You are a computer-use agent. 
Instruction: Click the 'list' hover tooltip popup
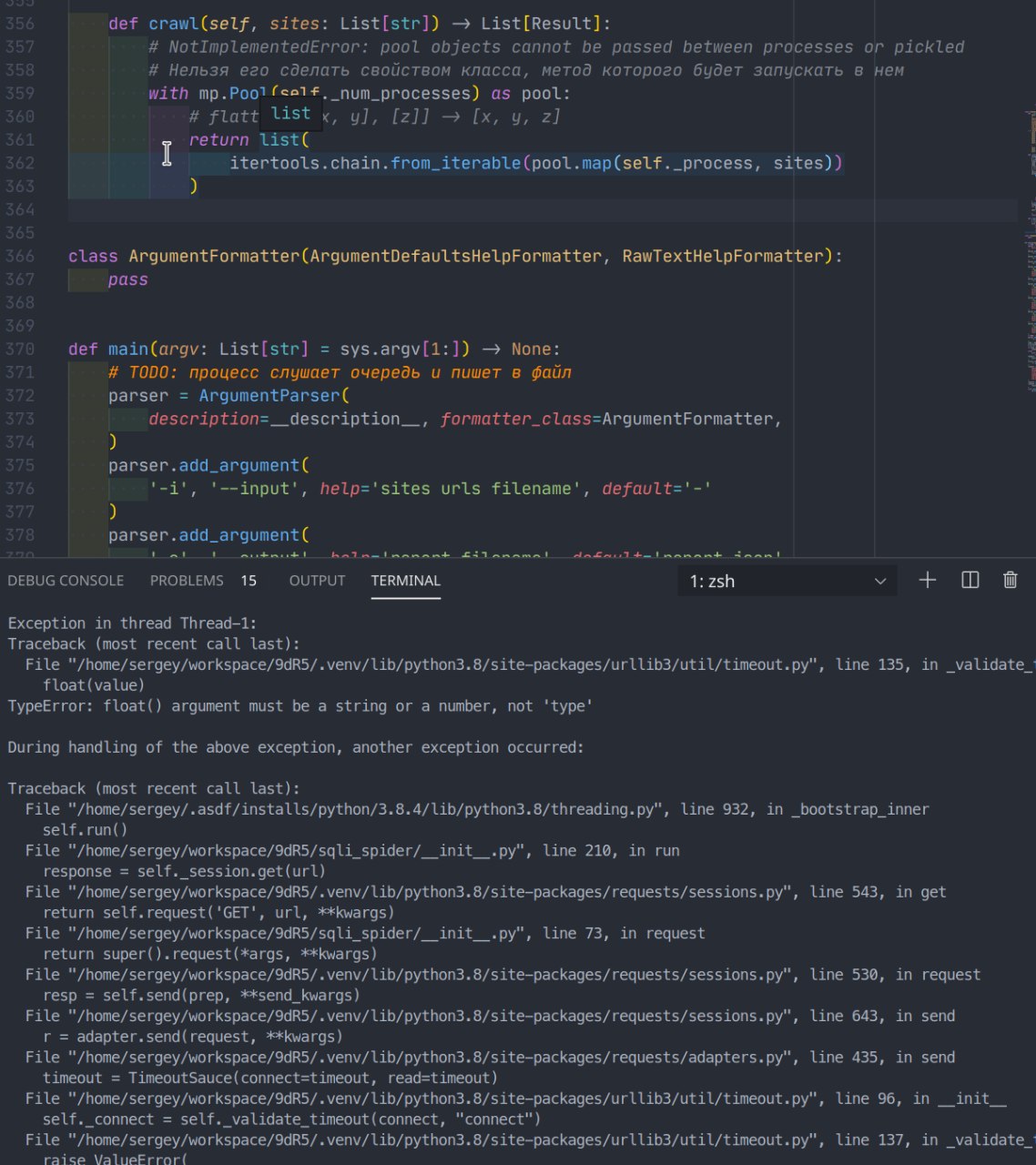(x=291, y=113)
